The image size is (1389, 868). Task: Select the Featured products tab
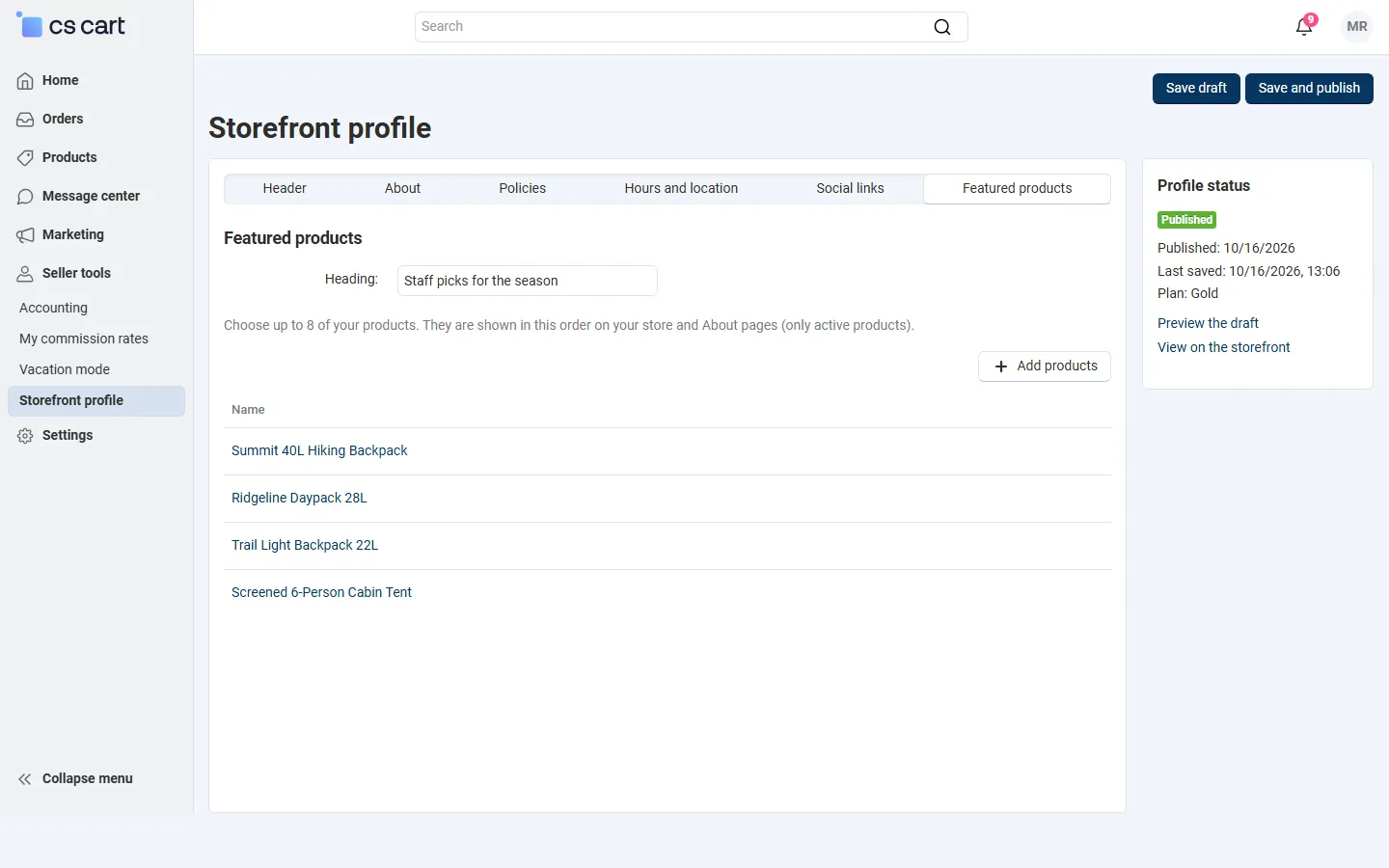tap(1017, 188)
